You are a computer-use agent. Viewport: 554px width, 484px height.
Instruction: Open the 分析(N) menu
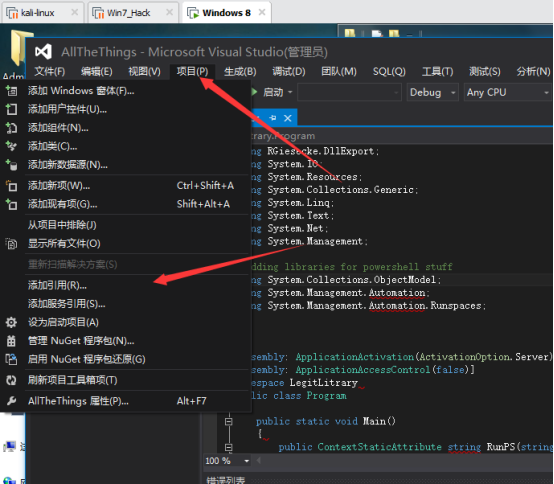[x=534, y=71]
